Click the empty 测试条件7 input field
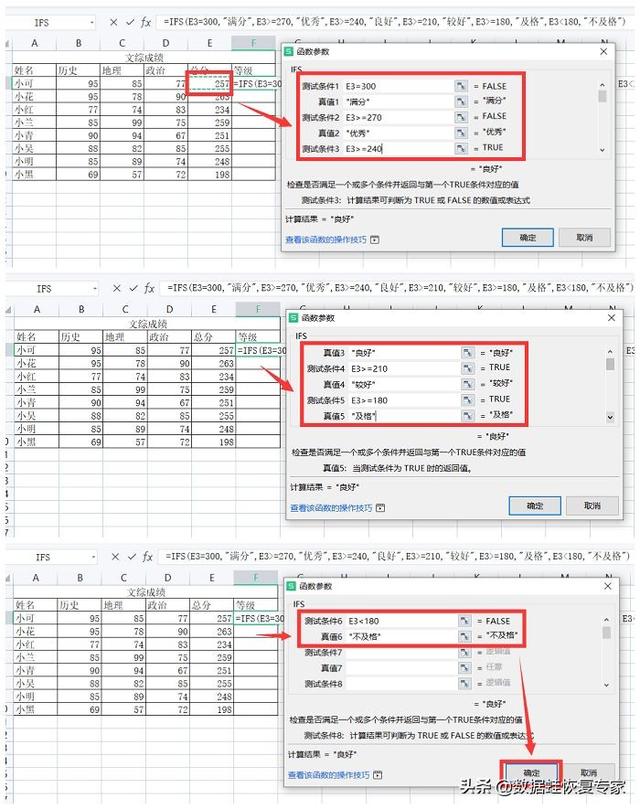Viewport: 640px width, 809px height. pos(402,653)
